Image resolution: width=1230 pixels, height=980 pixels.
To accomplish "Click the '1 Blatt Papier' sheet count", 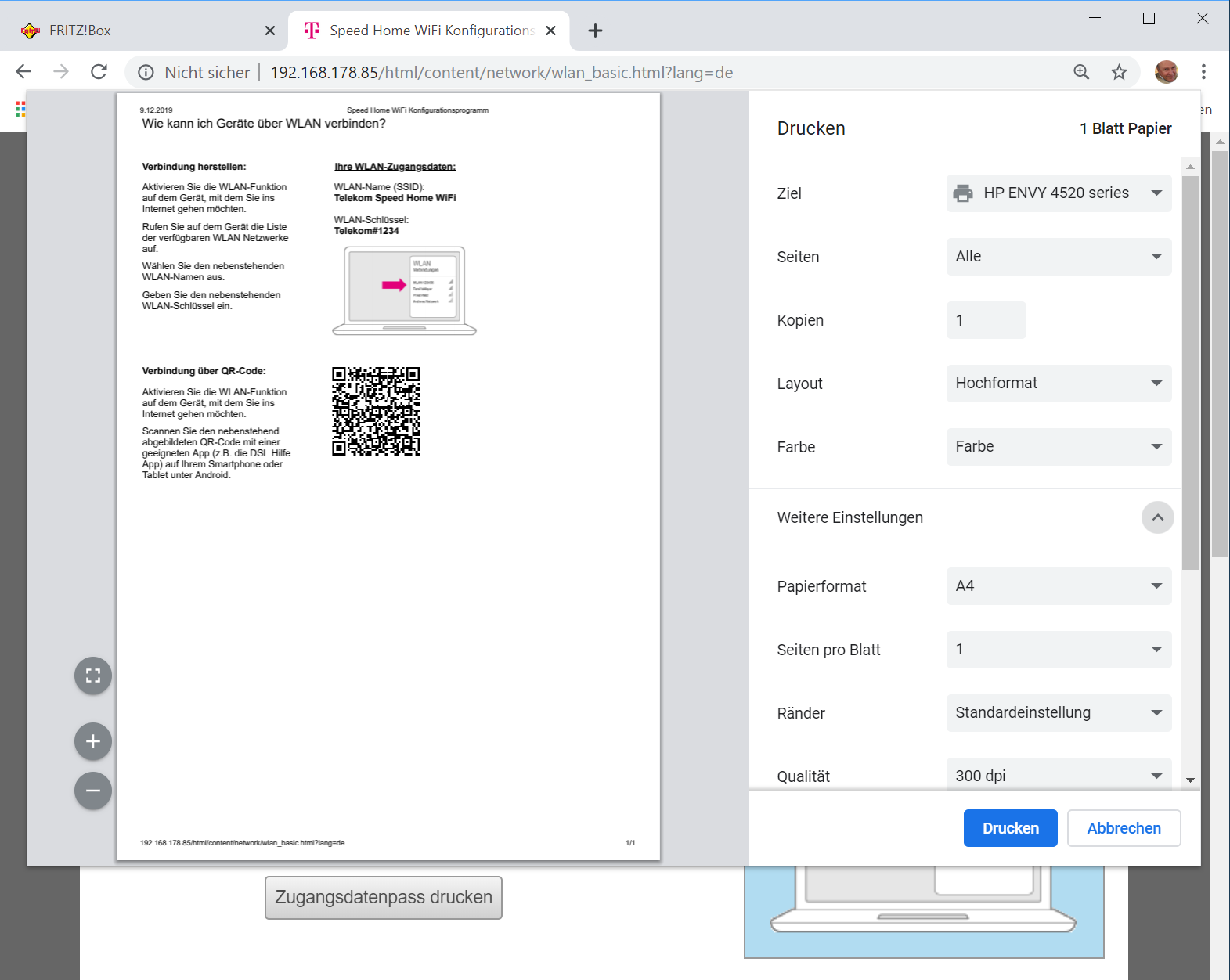I will point(1126,128).
